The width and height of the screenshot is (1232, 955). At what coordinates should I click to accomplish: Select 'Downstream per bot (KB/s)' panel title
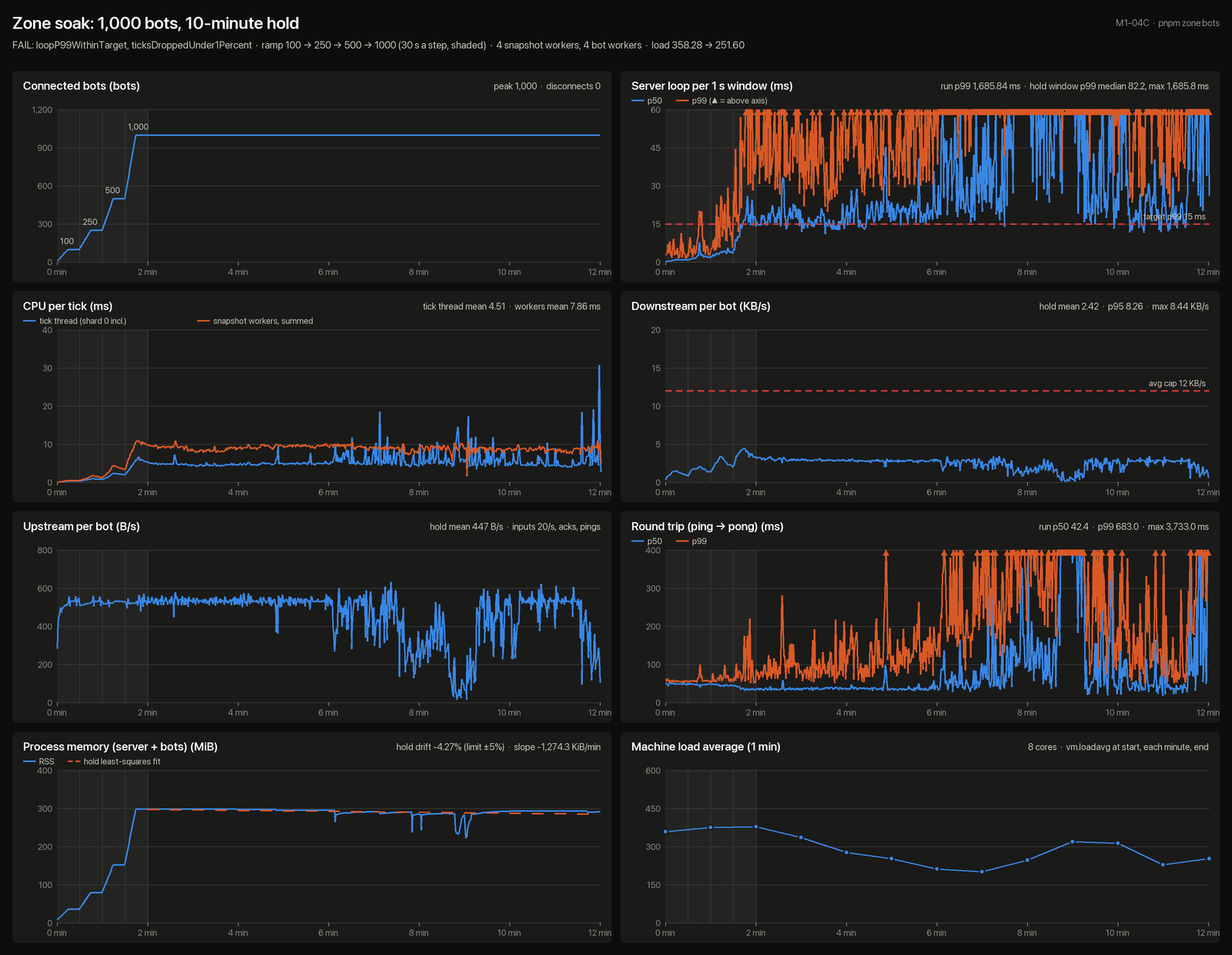[701, 307]
